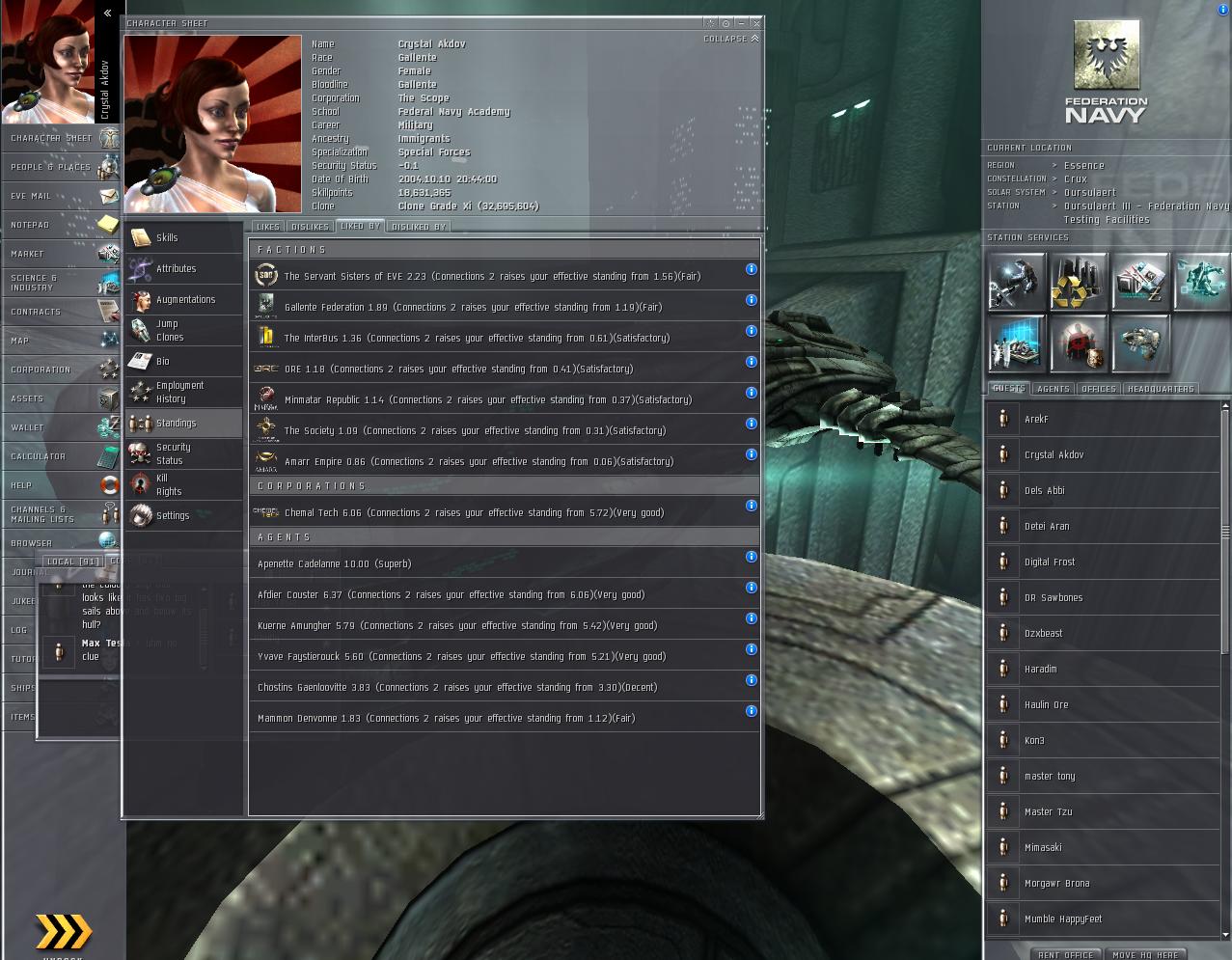Open the third station service icon
This screenshot has width=1232, height=960.
1140,282
